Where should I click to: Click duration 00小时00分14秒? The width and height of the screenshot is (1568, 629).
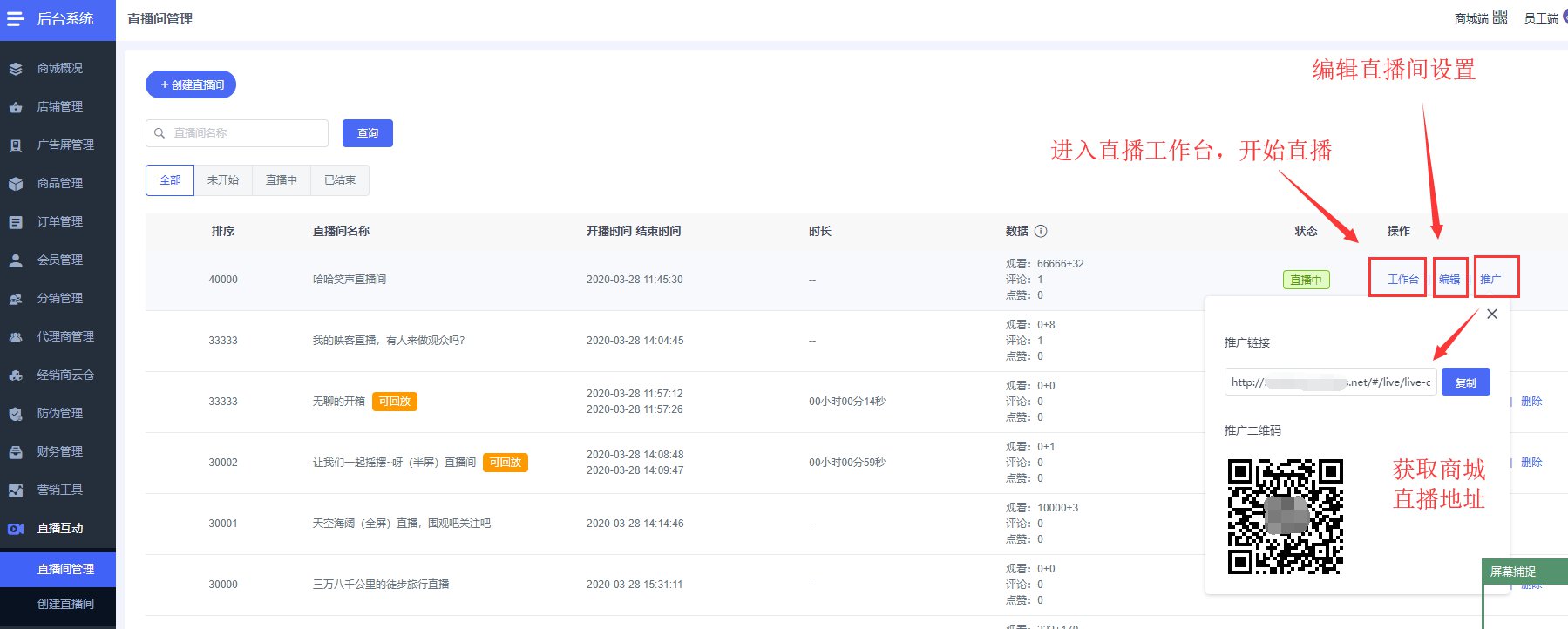click(x=847, y=402)
